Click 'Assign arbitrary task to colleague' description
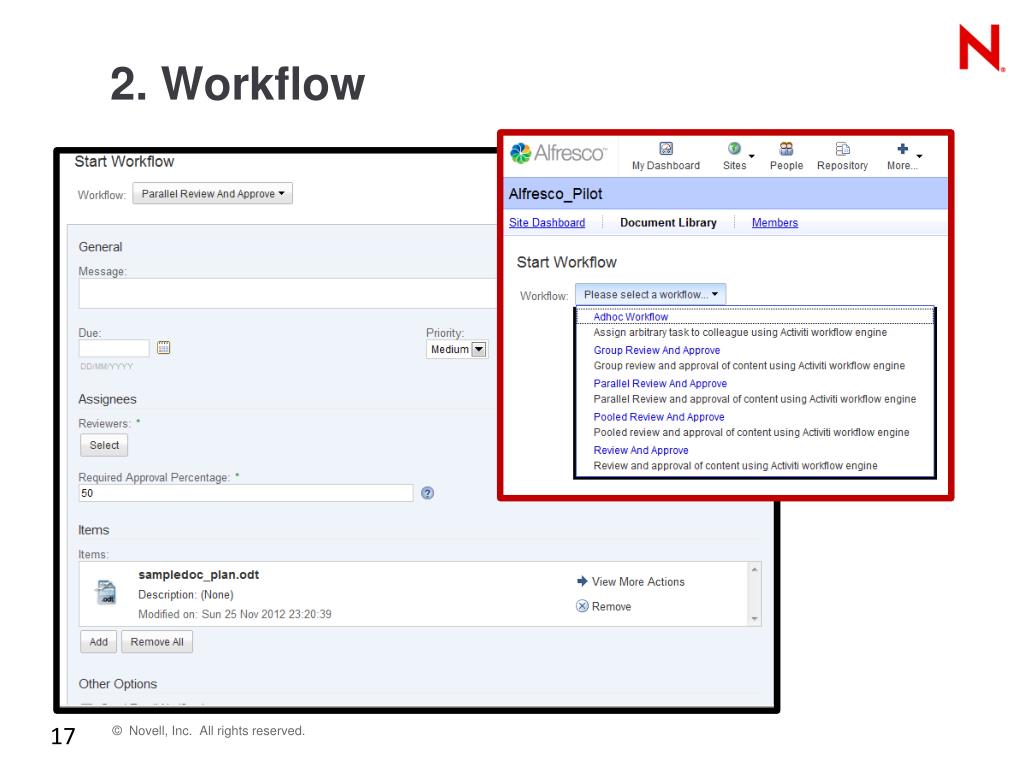The height and width of the screenshot is (768, 1024). click(740, 332)
